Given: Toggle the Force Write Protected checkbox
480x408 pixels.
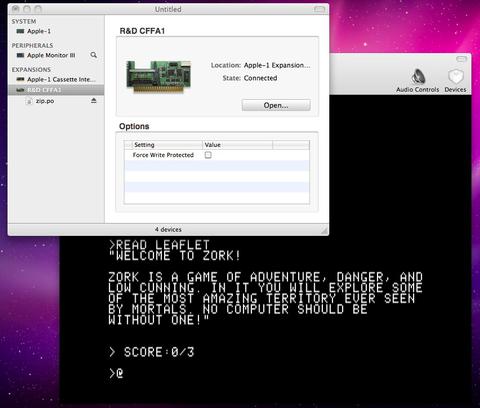Looking at the screenshot, I should tap(208, 155).
